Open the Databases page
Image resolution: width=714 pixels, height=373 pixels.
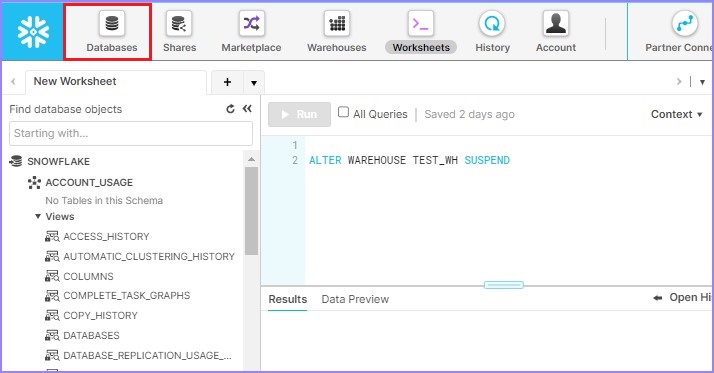[x=112, y=32]
